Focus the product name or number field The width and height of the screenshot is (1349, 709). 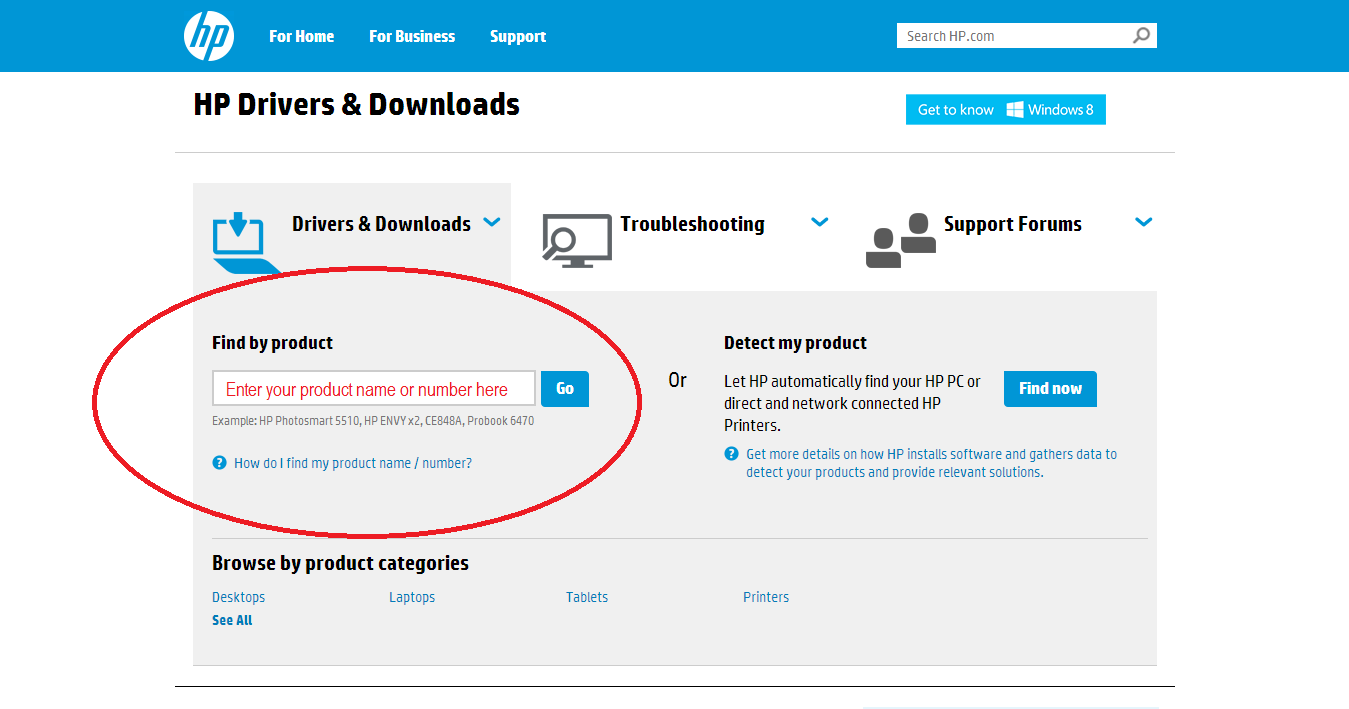coord(374,389)
